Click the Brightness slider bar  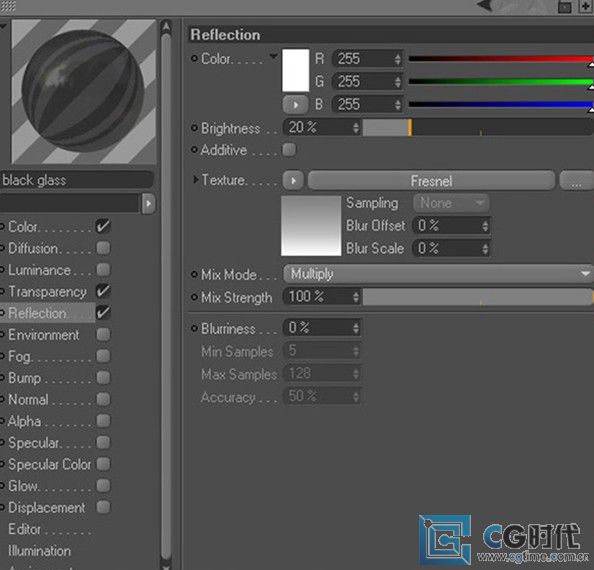(478, 128)
